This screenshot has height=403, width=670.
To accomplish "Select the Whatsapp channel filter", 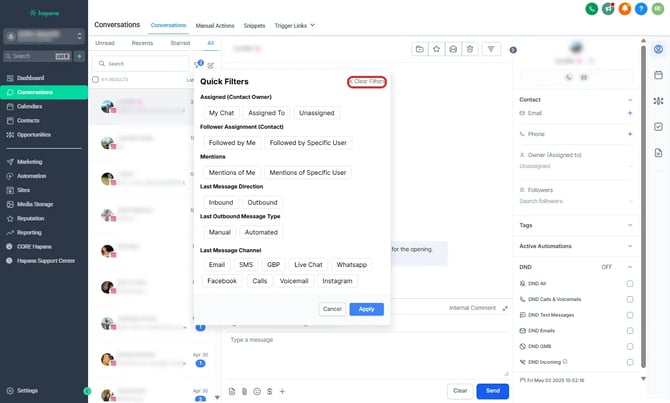I will coord(351,265).
